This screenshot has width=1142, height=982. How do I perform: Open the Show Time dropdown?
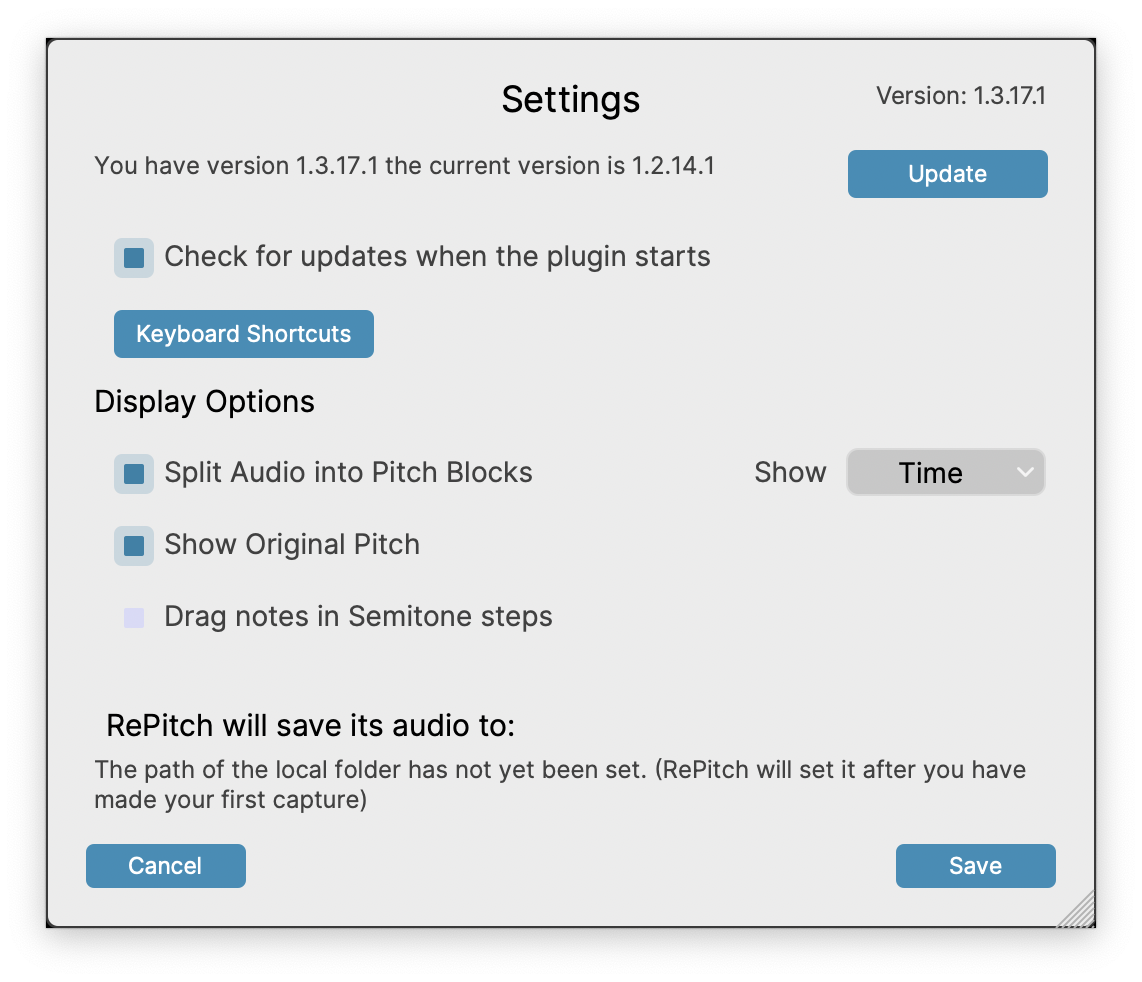930,473
